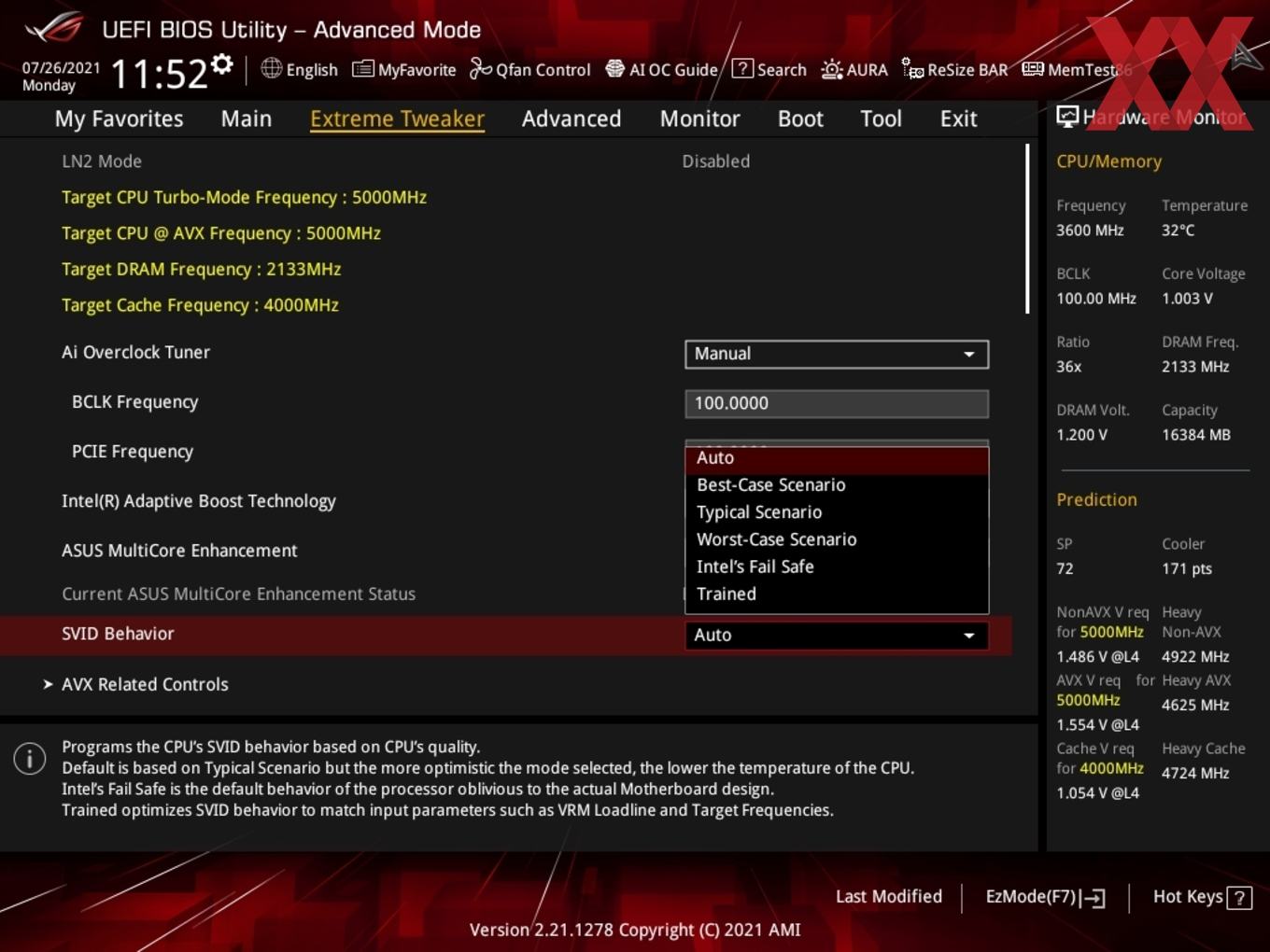Switch to My Favorites tab
This screenshot has height=952, width=1270.
pyautogui.click(x=119, y=119)
